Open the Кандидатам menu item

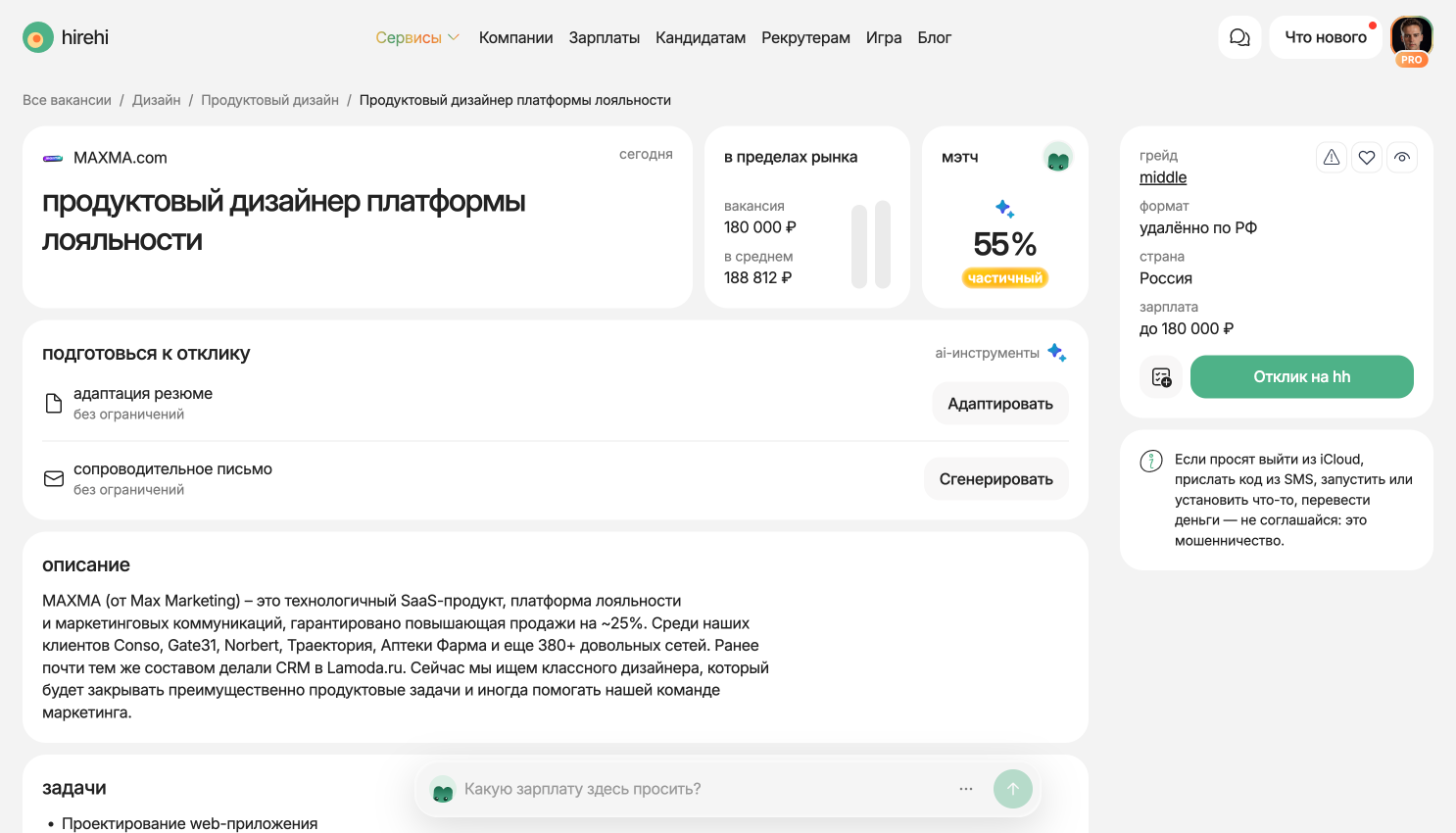tap(701, 38)
